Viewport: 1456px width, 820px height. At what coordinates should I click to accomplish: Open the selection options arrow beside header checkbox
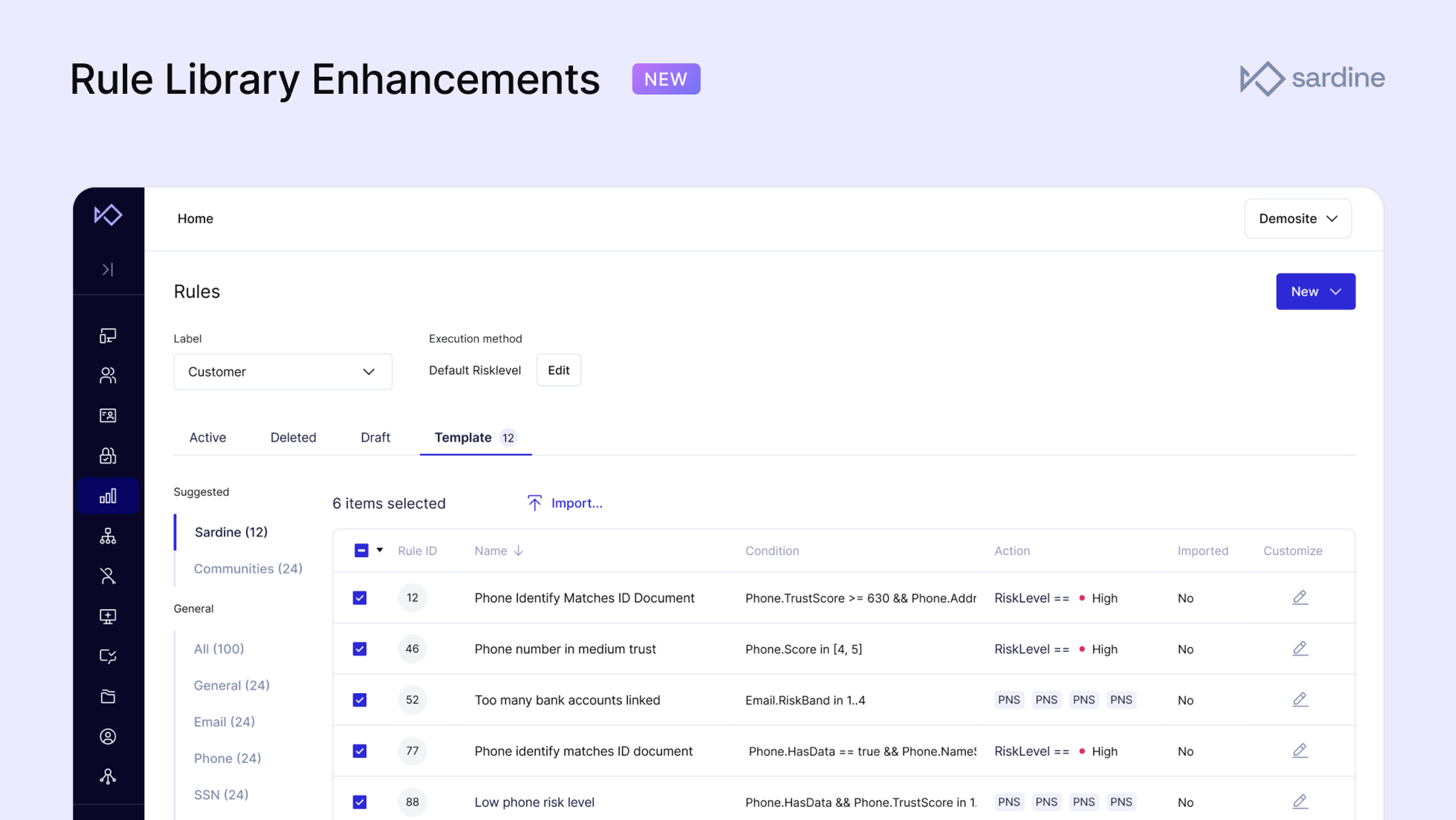pyautogui.click(x=380, y=550)
